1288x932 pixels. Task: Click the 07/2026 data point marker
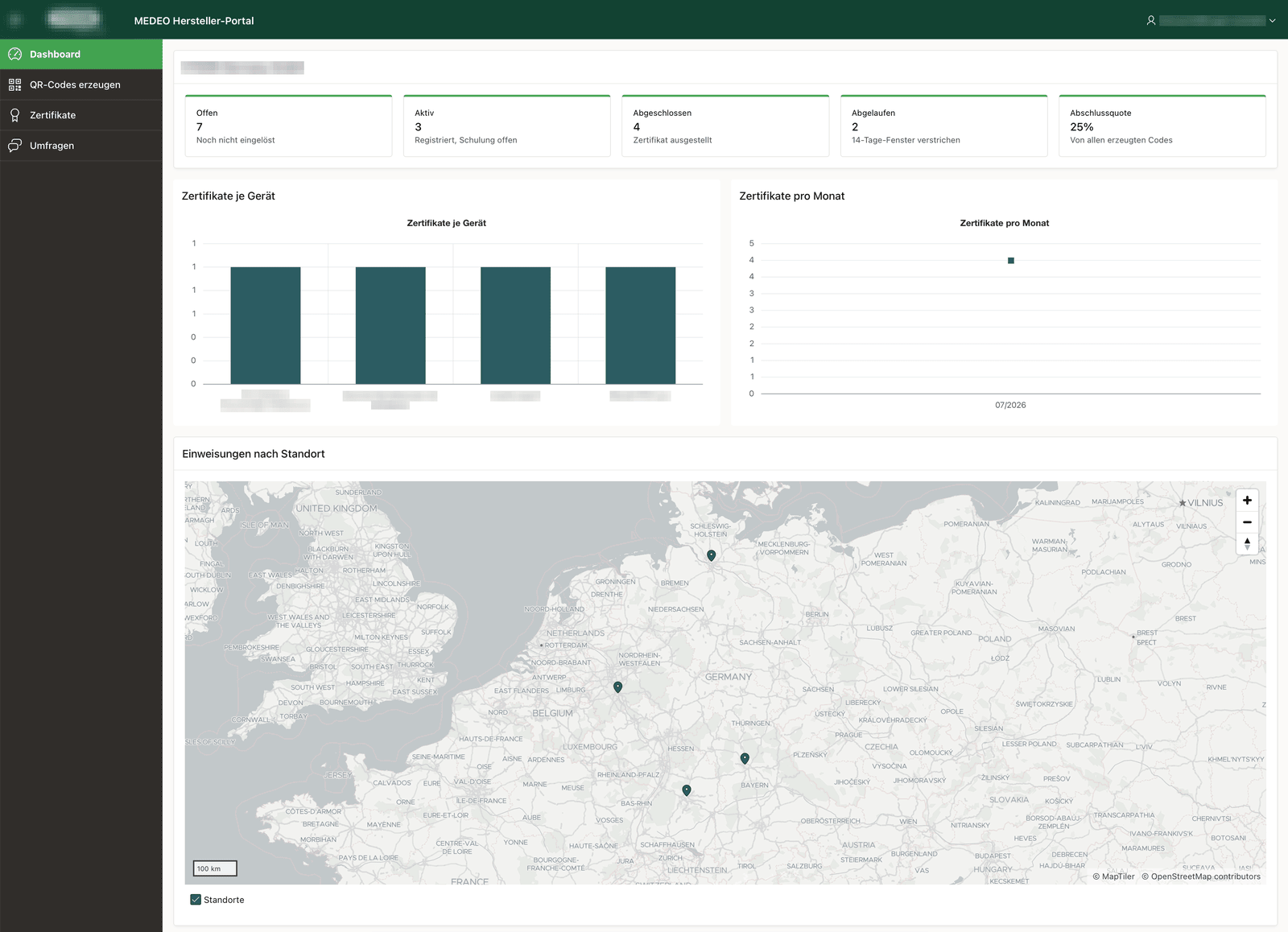pos(1011,261)
